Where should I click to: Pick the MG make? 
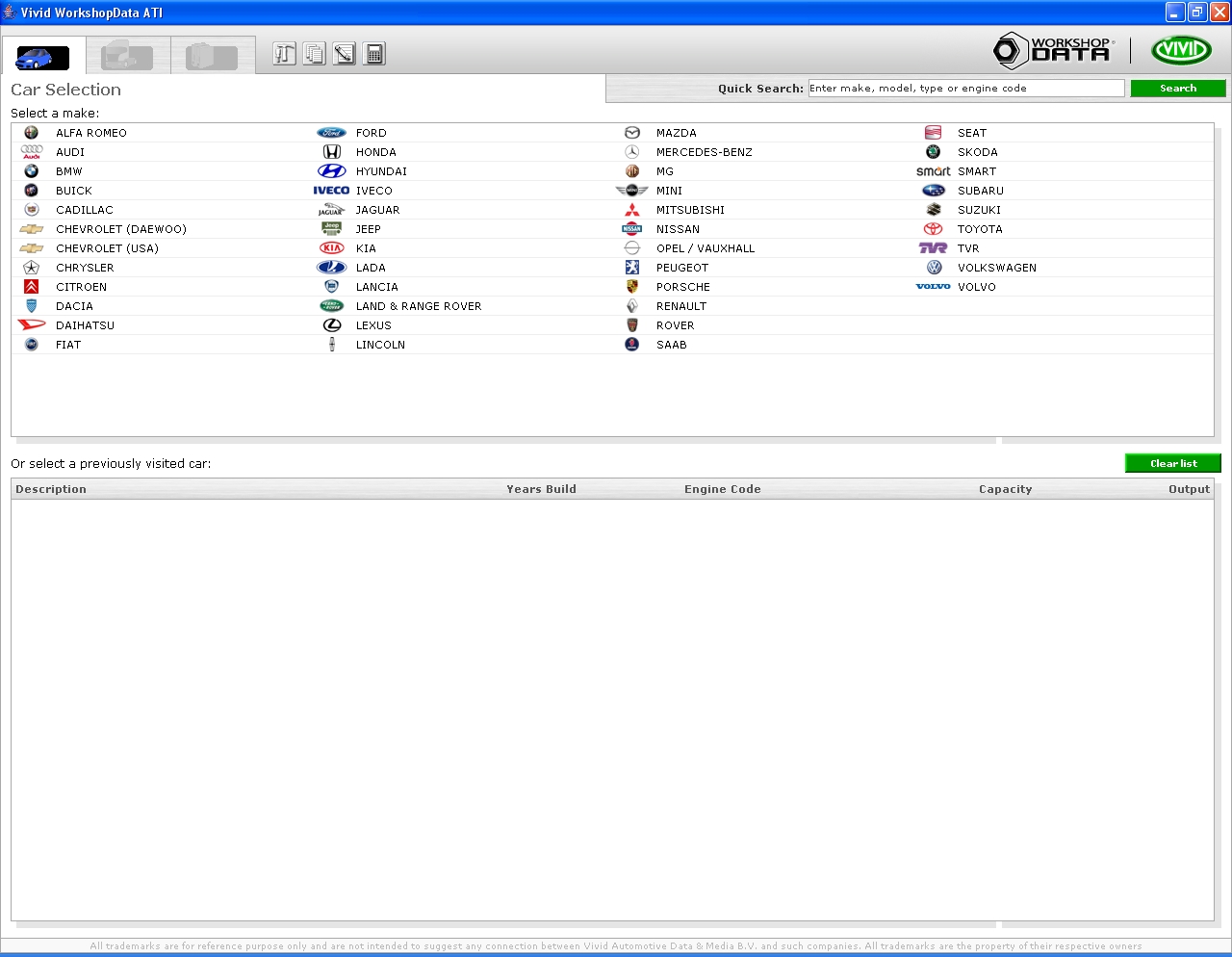click(x=665, y=171)
